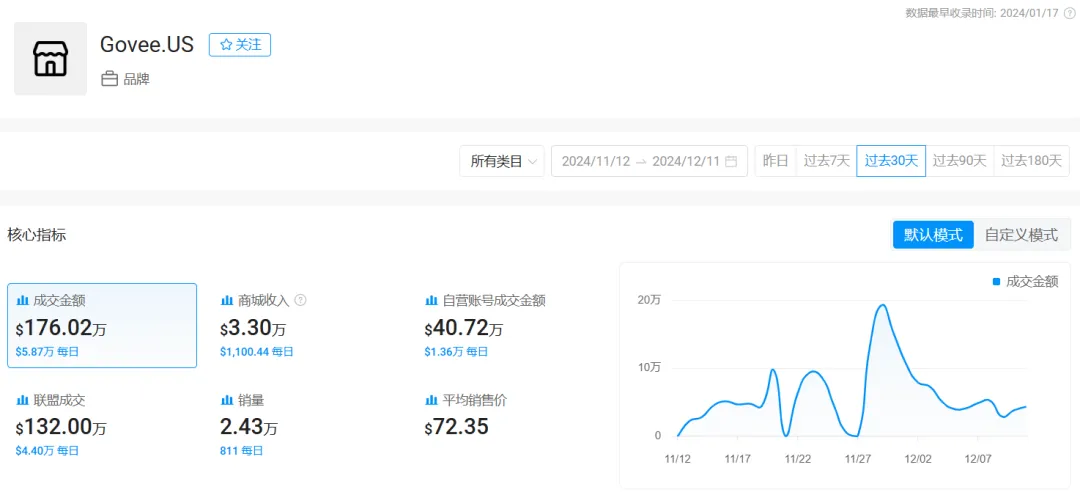Image resolution: width=1080 pixels, height=495 pixels.
Task: Switch to 自定义模式 display mode
Action: pyautogui.click(x=1021, y=235)
